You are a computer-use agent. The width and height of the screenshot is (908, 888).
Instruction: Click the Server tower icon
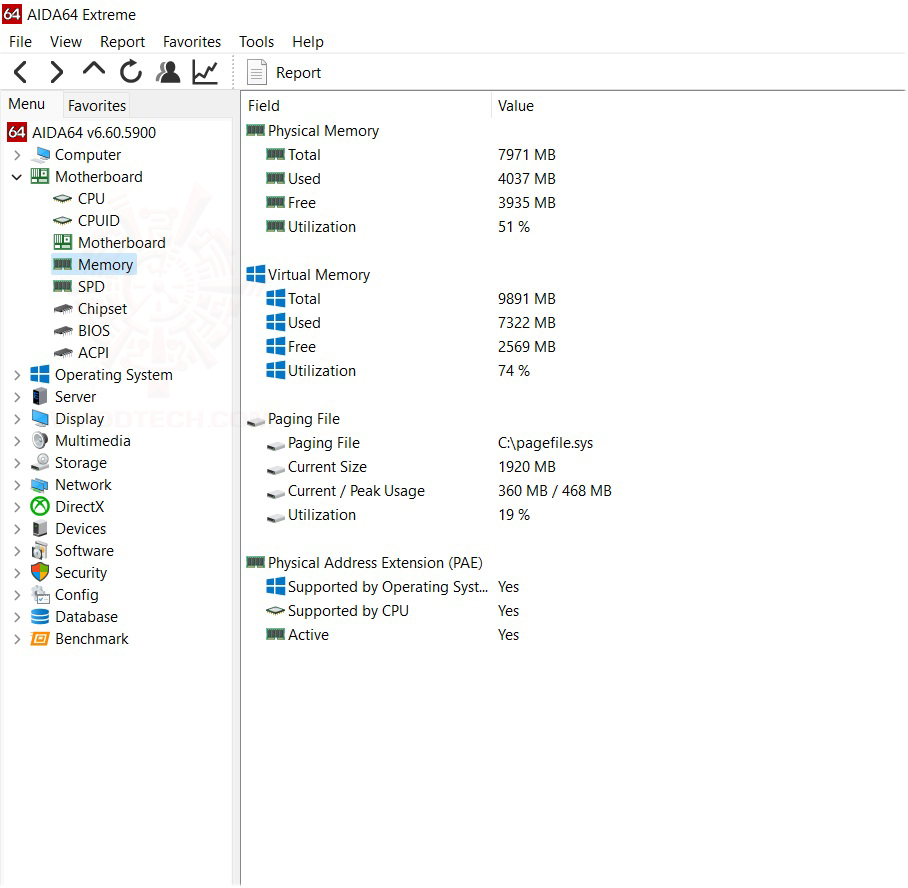click(x=40, y=396)
